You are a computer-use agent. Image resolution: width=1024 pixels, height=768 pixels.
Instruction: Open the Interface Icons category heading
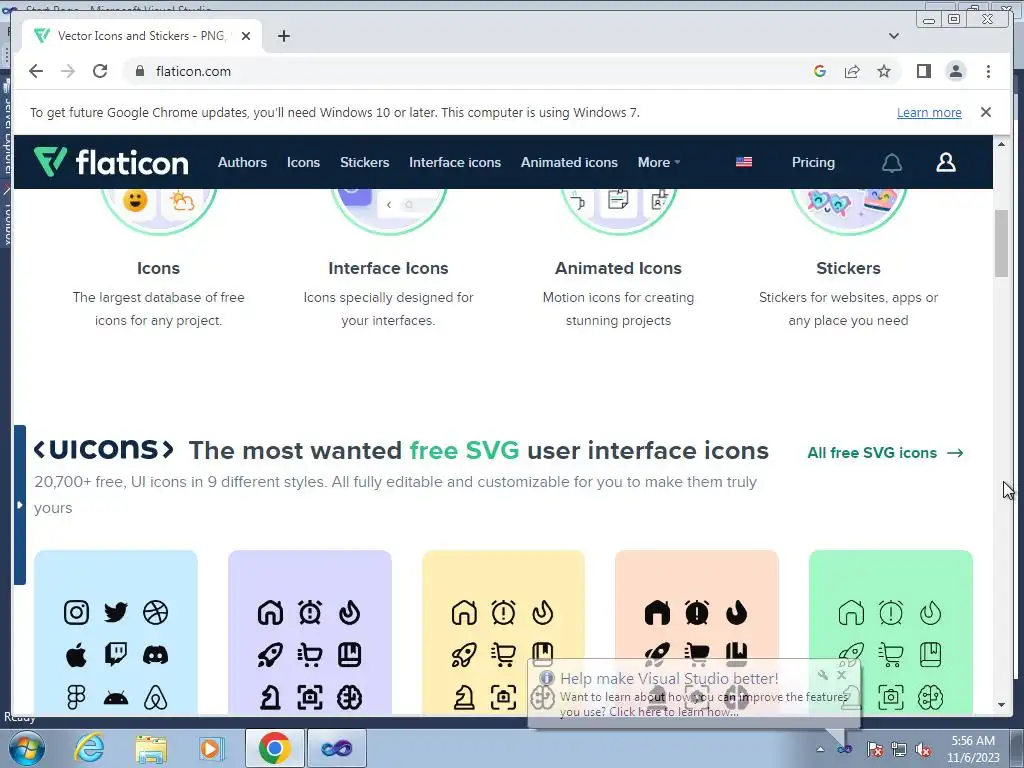[x=388, y=268]
